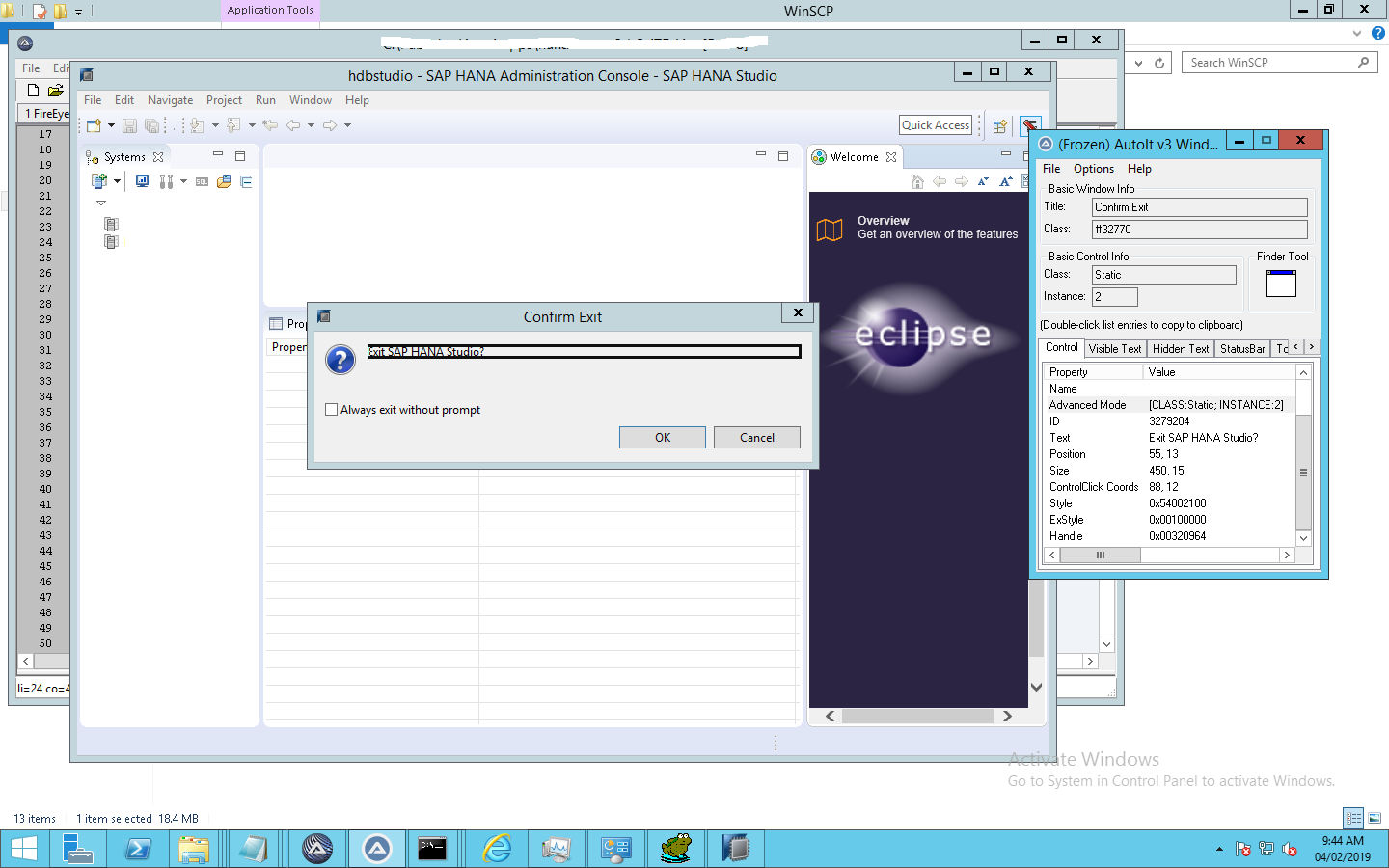The height and width of the screenshot is (868, 1389).
Task: Open the SQL console icon in Systems view
Action: coord(202,181)
